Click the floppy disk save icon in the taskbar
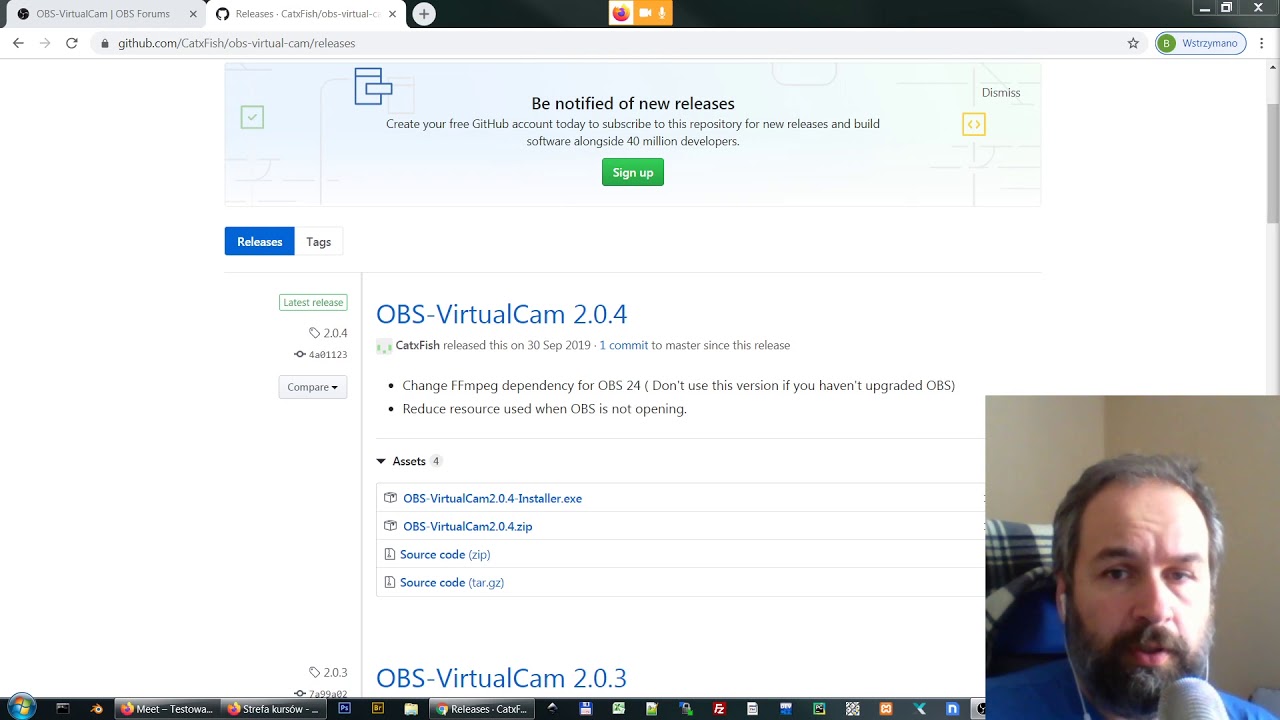The width and height of the screenshot is (1280, 720). click(x=586, y=709)
